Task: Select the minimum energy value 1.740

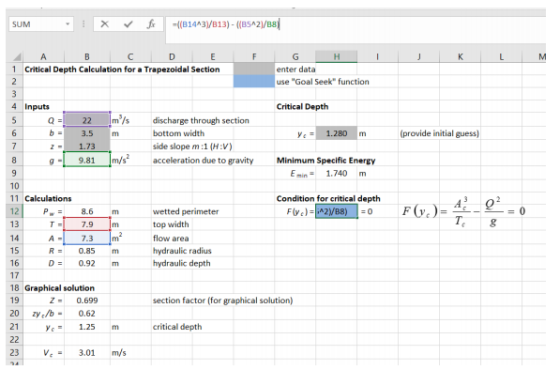Action: (x=336, y=174)
